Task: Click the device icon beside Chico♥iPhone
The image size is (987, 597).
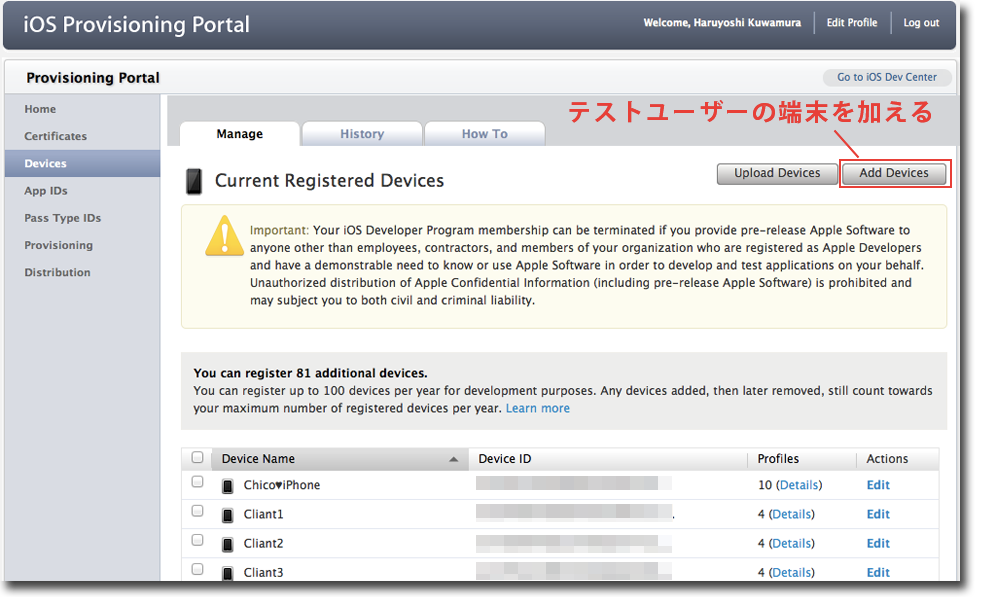Action: point(227,486)
